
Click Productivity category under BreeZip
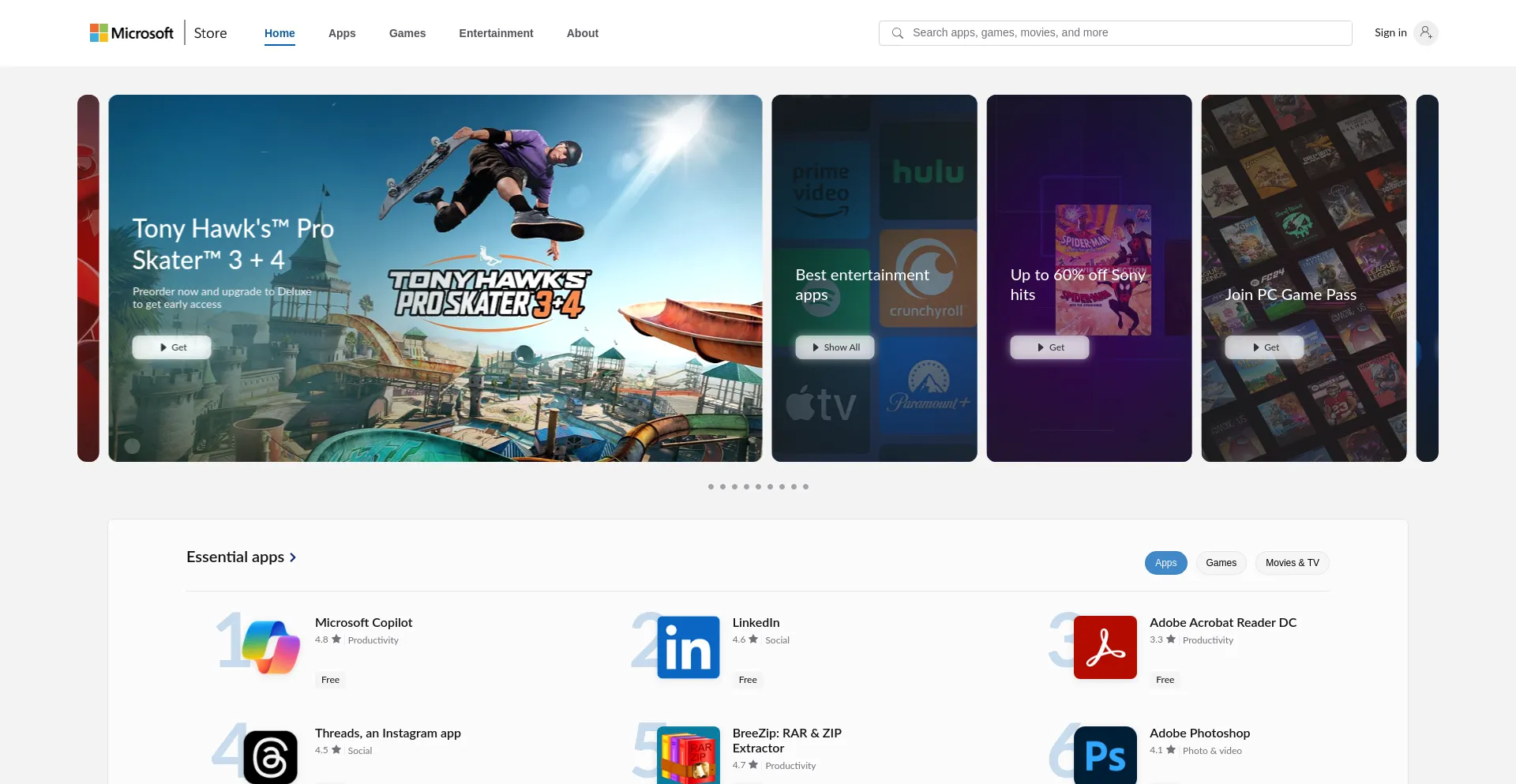pos(790,766)
